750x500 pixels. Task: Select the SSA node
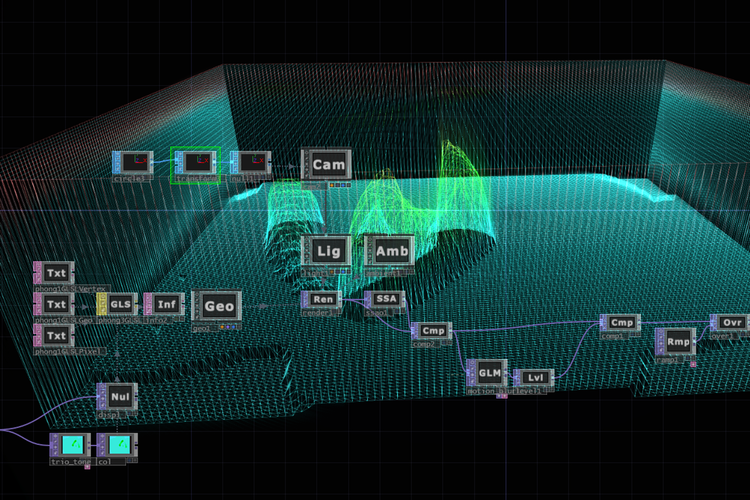pos(384,299)
